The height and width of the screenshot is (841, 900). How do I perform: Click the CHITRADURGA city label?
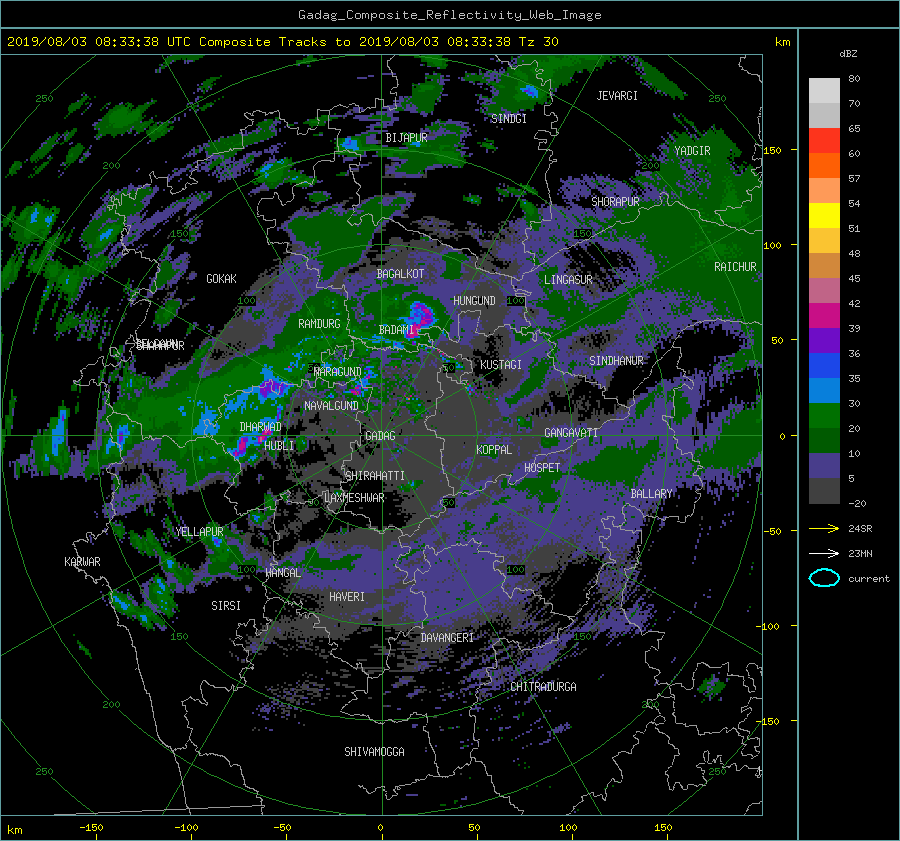(543, 687)
